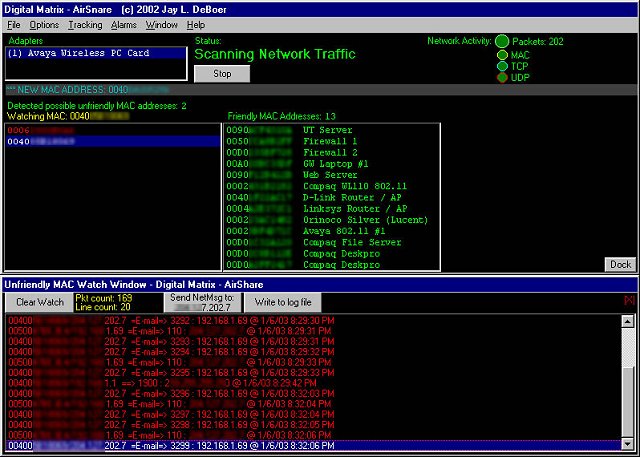Select unfriendly MAC starting with 0006
Image resolution: width=640 pixels, height=457 pixels.
click(x=113, y=131)
